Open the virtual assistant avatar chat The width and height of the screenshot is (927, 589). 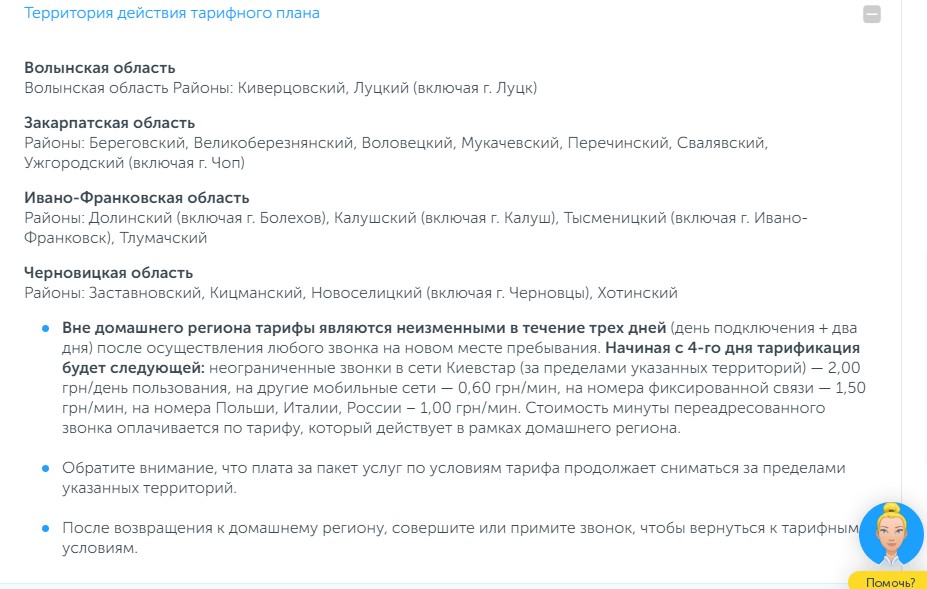(x=890, y=535)
